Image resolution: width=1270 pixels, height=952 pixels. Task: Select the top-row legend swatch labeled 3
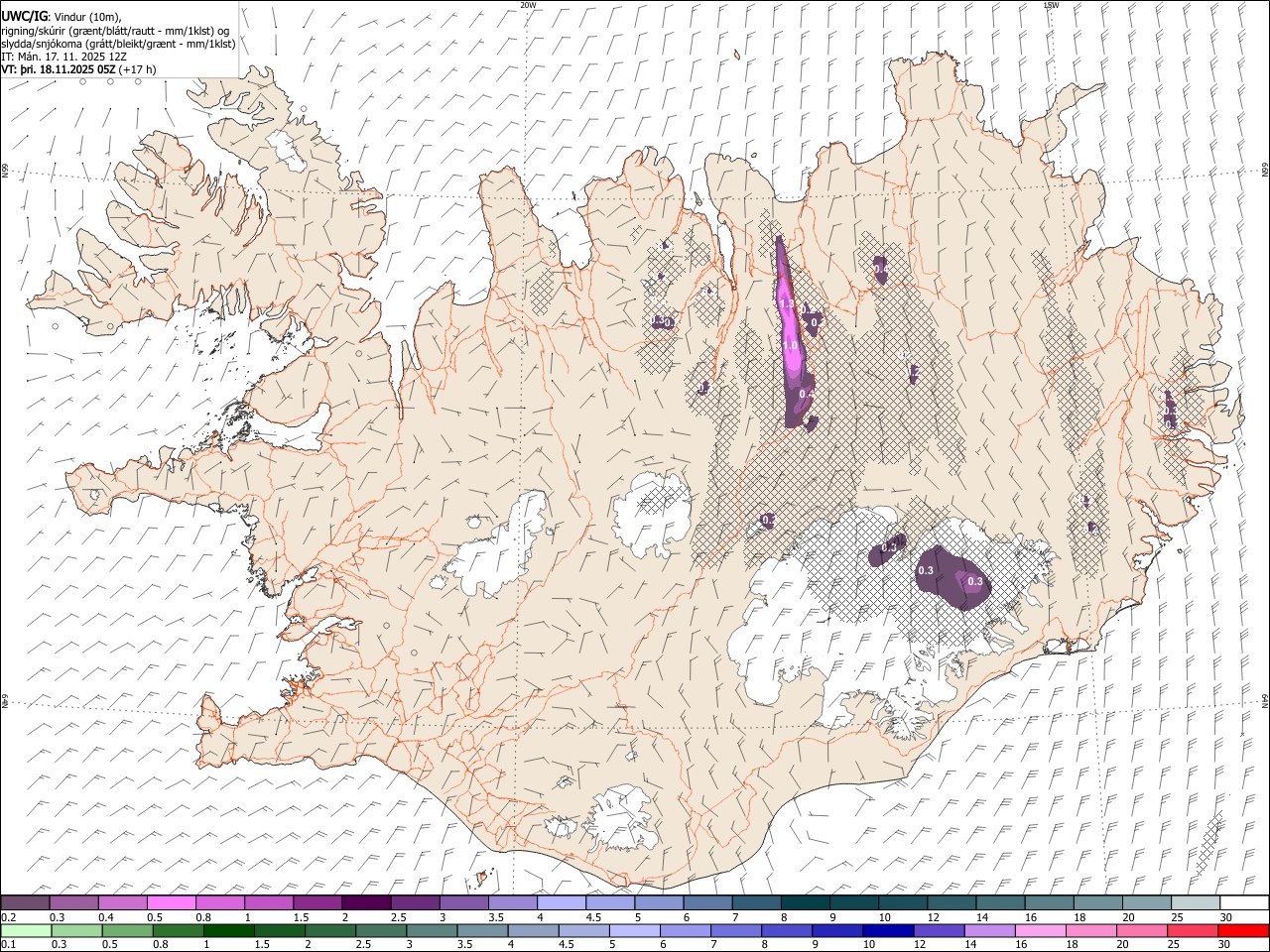(464, 903)
